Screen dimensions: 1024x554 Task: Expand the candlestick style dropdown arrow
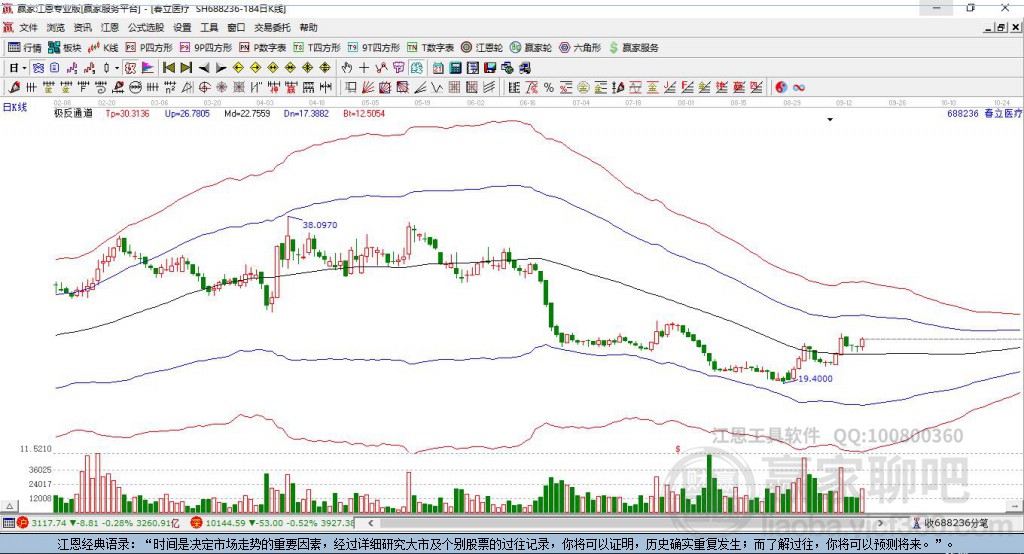click(117, 68)
